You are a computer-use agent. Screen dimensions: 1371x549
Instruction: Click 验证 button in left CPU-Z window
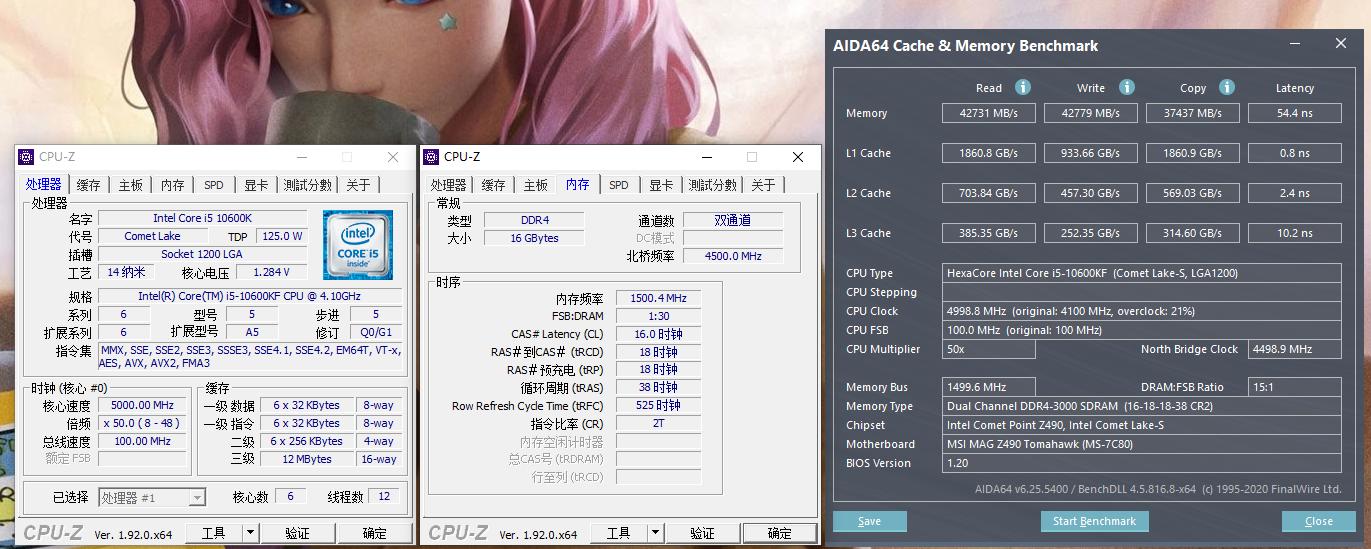point(297,533)
